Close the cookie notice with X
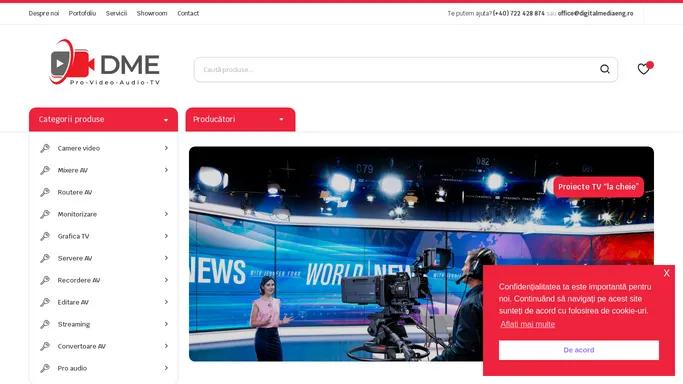 (x=666, y=273)
